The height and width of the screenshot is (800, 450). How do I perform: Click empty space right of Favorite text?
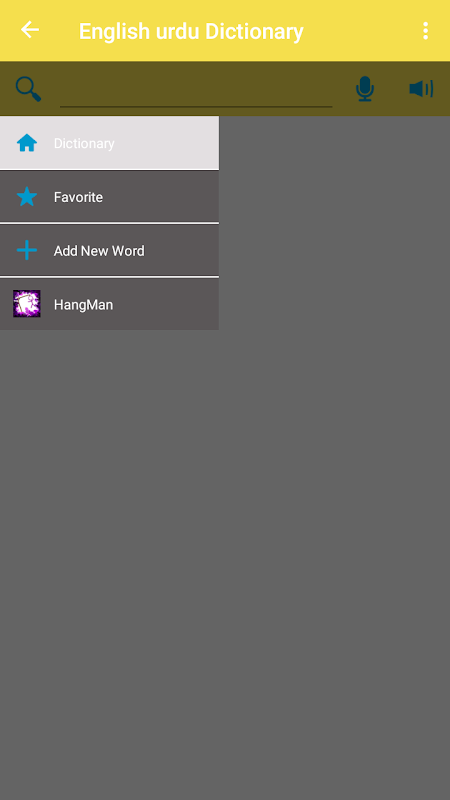click(x=161, y=197)
